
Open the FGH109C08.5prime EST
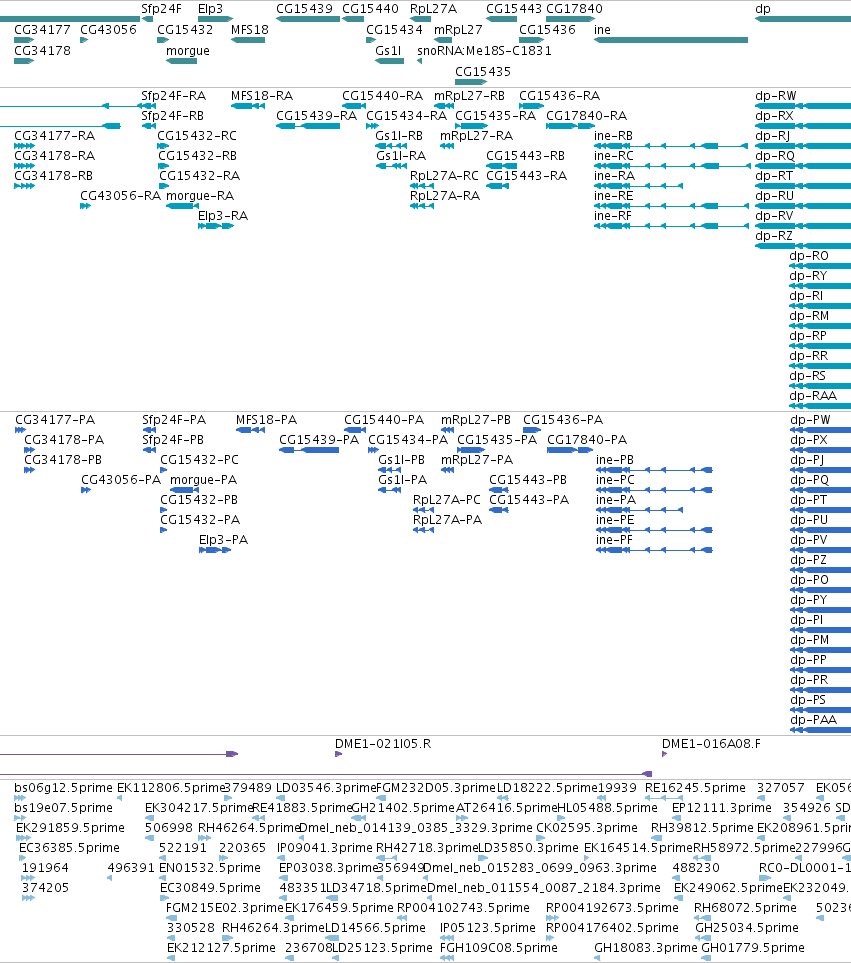tap(447, 957)
